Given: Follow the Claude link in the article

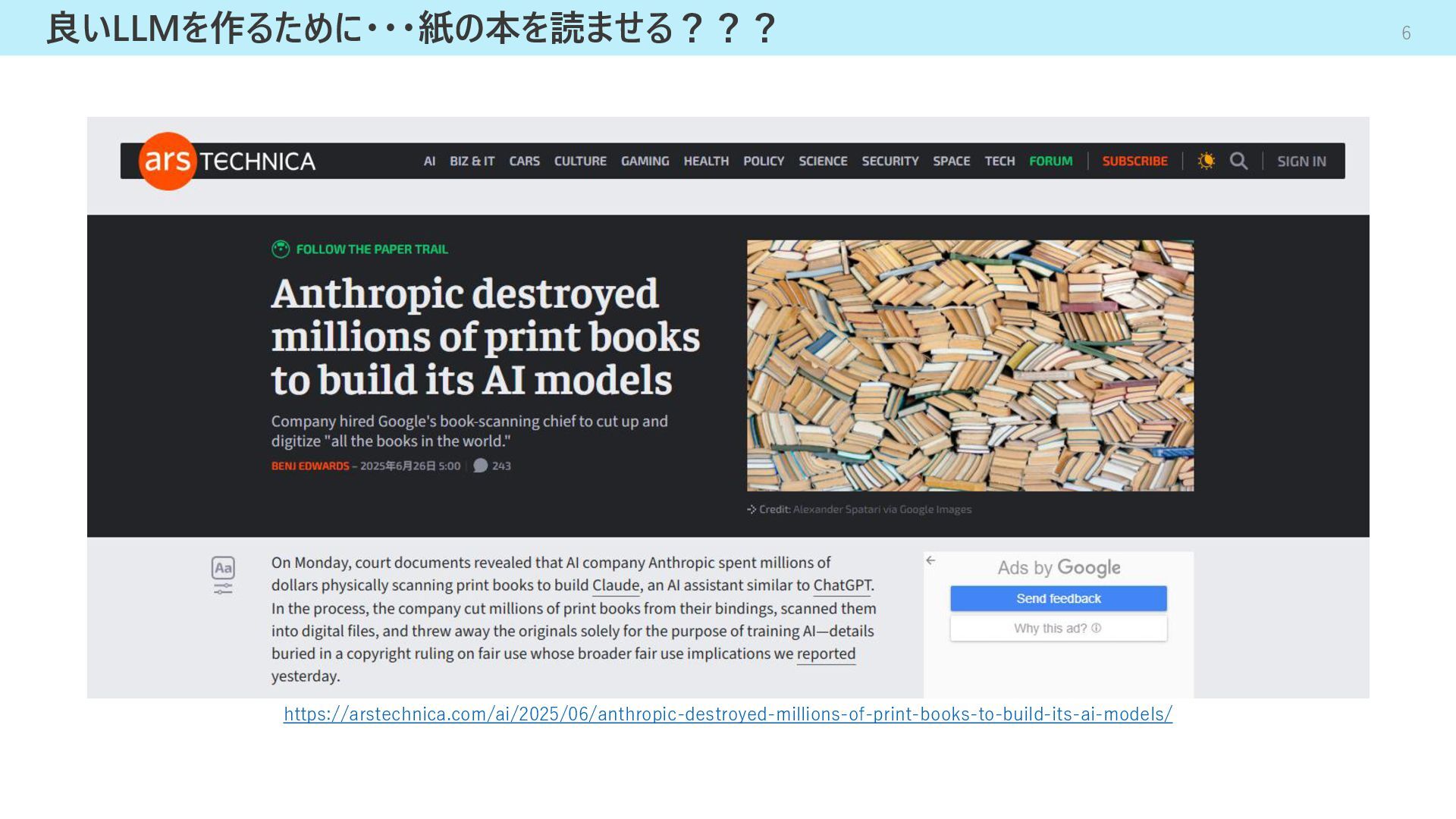Looking at the screenshot, I should pos(616,585).
